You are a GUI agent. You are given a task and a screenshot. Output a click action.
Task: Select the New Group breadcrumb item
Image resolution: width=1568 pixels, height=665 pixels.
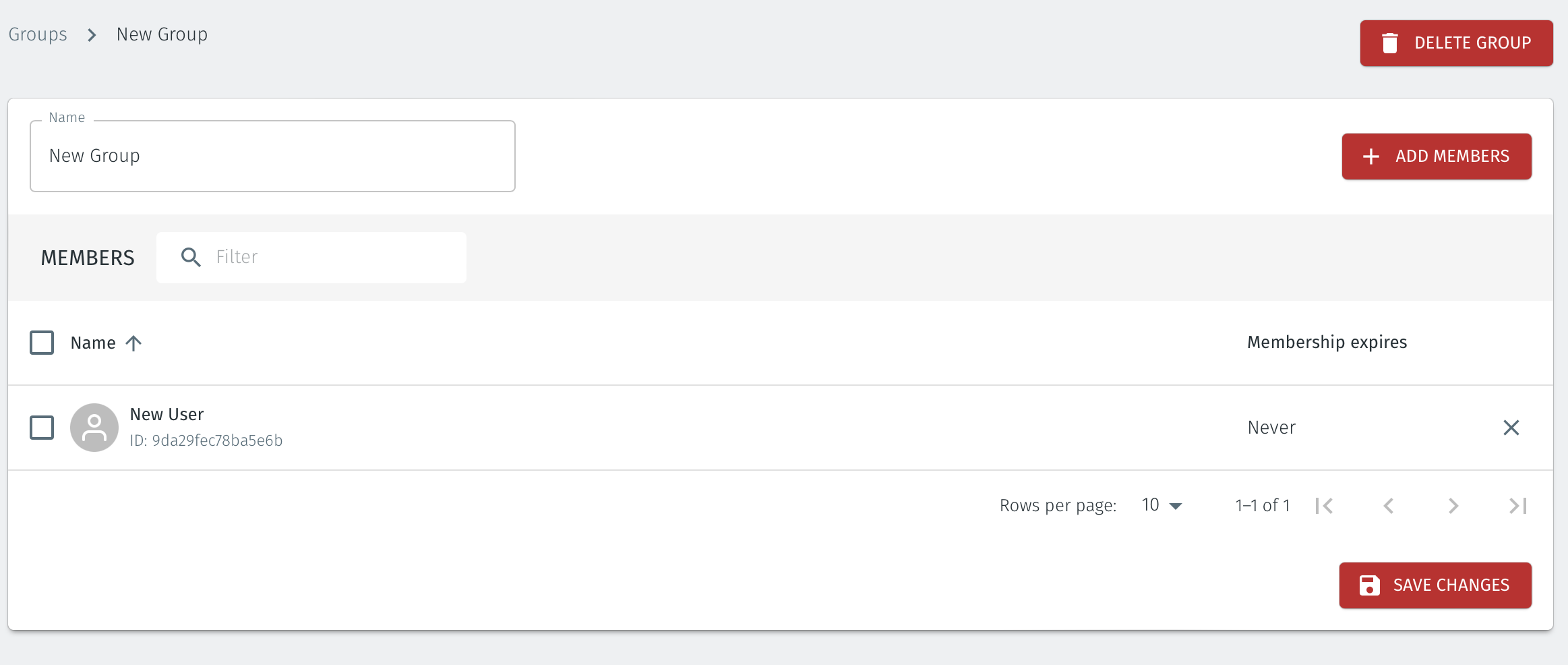(162, 34)
